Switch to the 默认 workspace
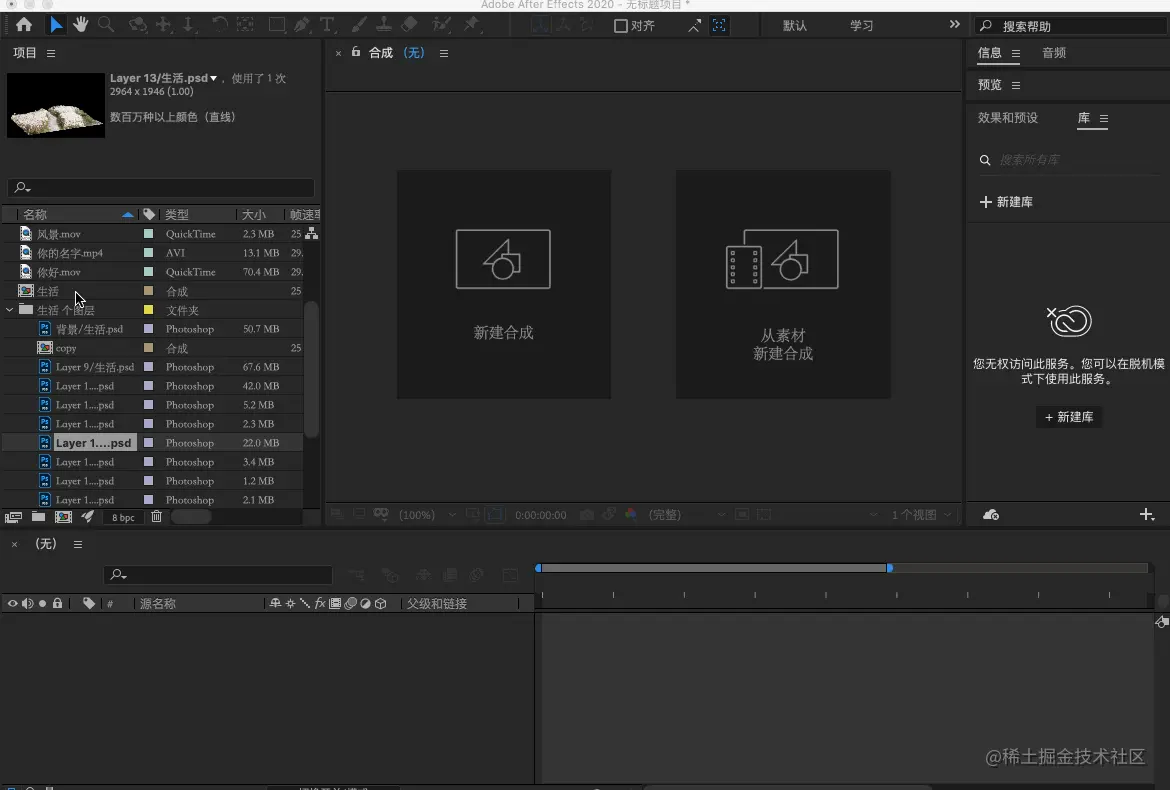 click(795, 26)
